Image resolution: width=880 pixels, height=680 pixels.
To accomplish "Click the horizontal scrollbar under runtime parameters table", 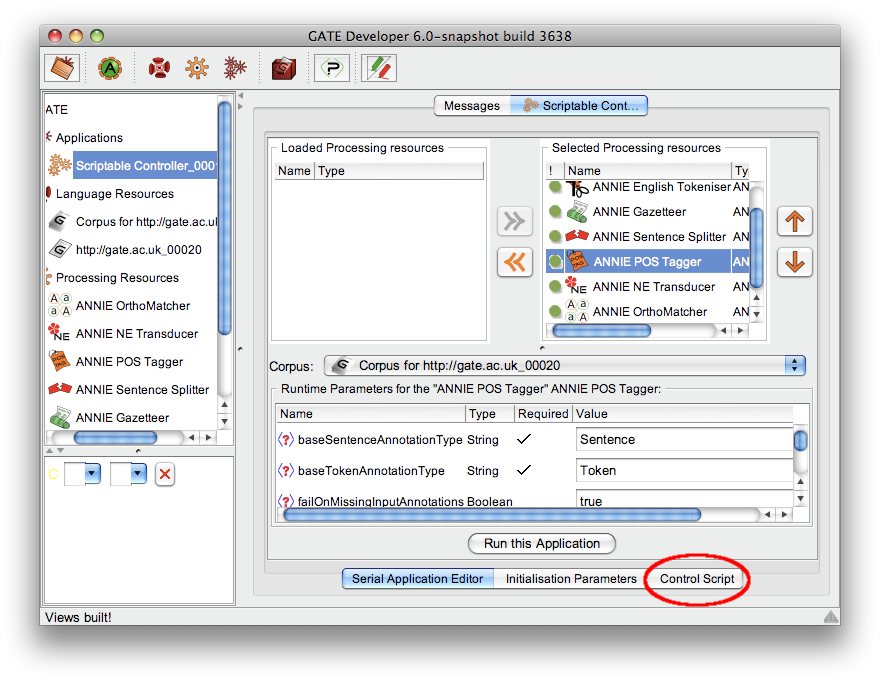I will 492,515.
